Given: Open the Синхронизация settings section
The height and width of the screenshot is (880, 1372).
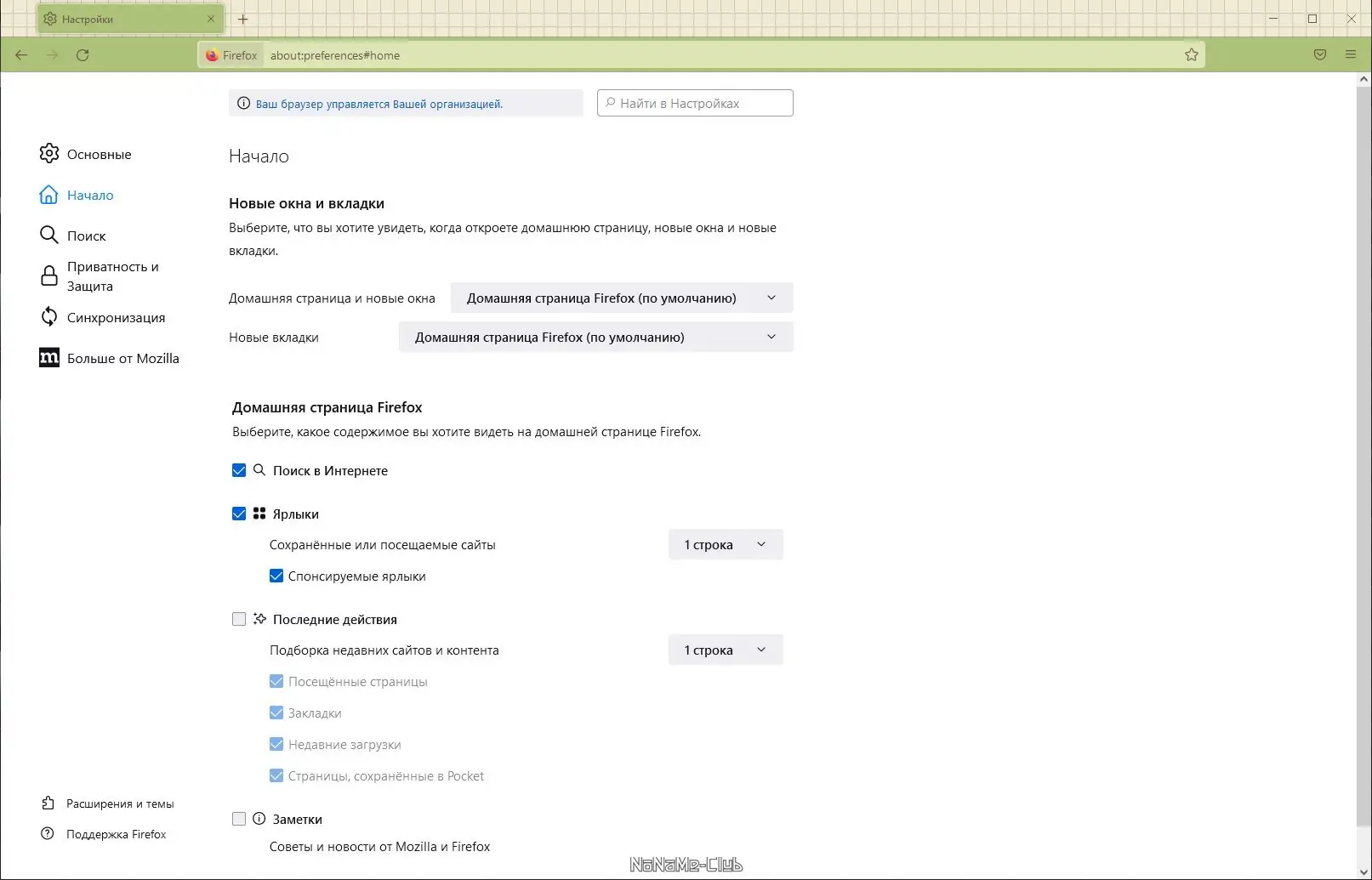Looking at the screenshot, I should coord(117,317).
